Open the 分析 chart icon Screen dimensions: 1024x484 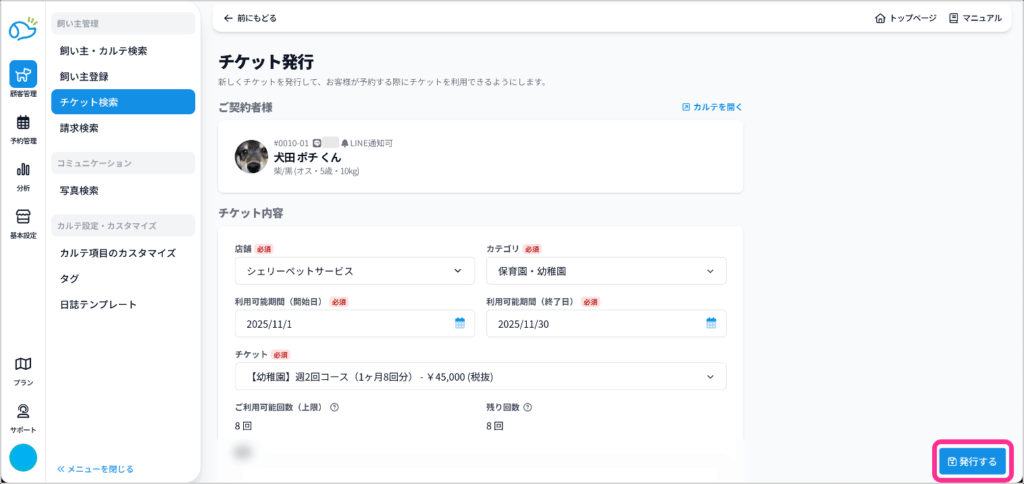[23, 174]
